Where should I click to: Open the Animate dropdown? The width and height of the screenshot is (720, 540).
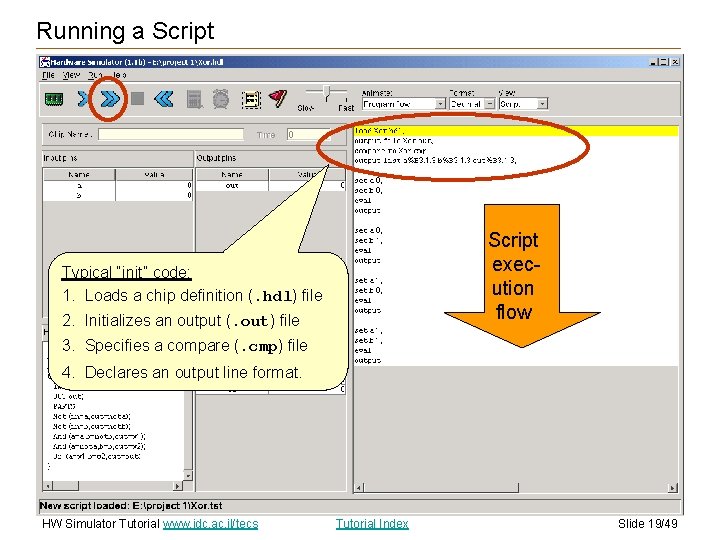click(x=404, y=104)
